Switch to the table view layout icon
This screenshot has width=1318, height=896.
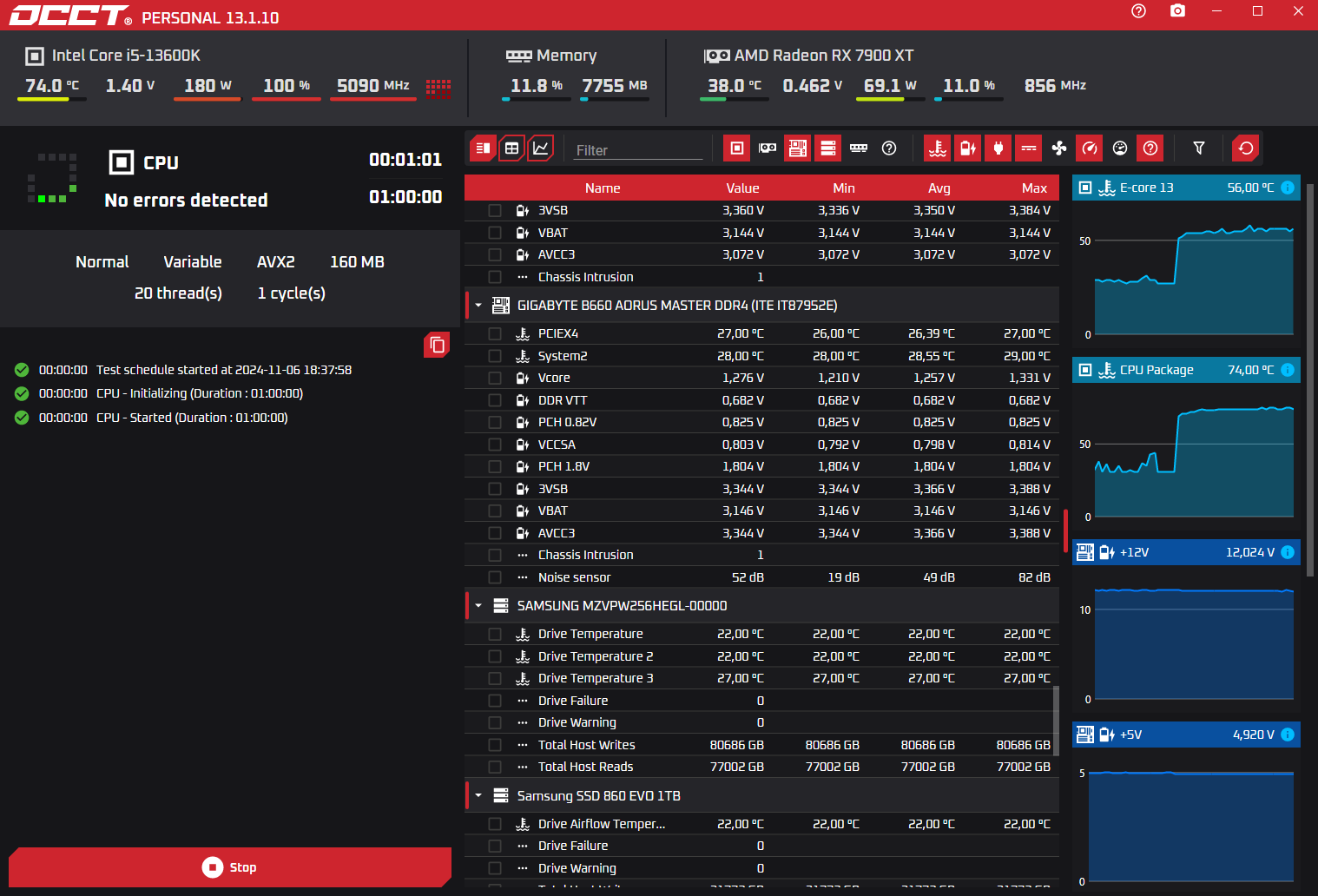pyautogui.click(x=512, y=148)
